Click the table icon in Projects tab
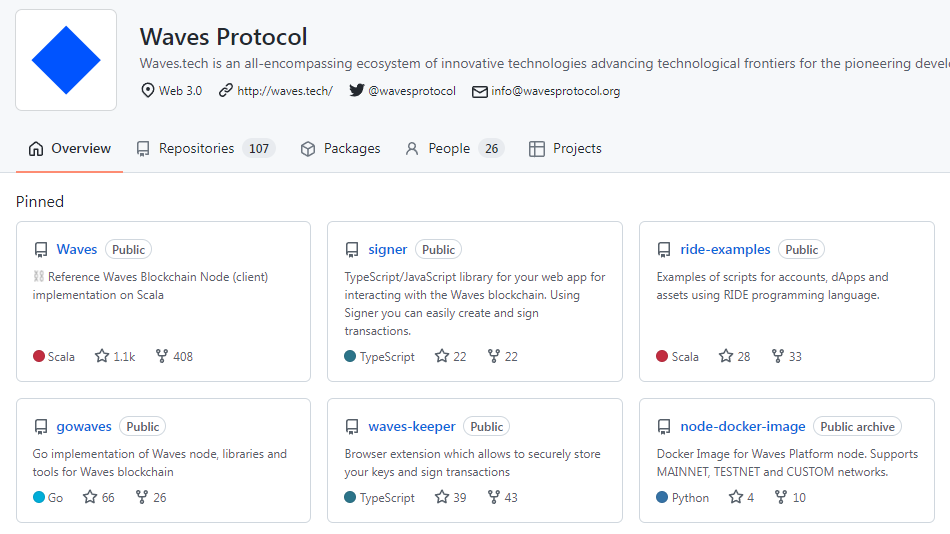The height and width of the screenshot is (534, 950). [x=537, y=149]
